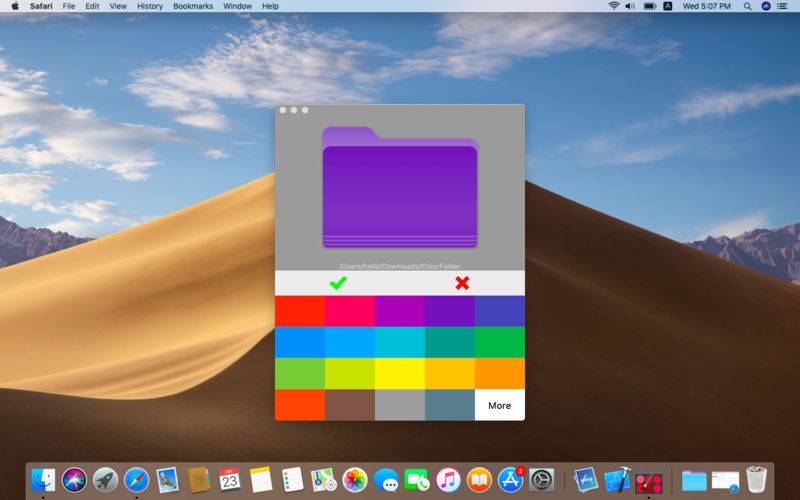
Task: Open Siri from the menu bar
Action: [x=766, y=6]
